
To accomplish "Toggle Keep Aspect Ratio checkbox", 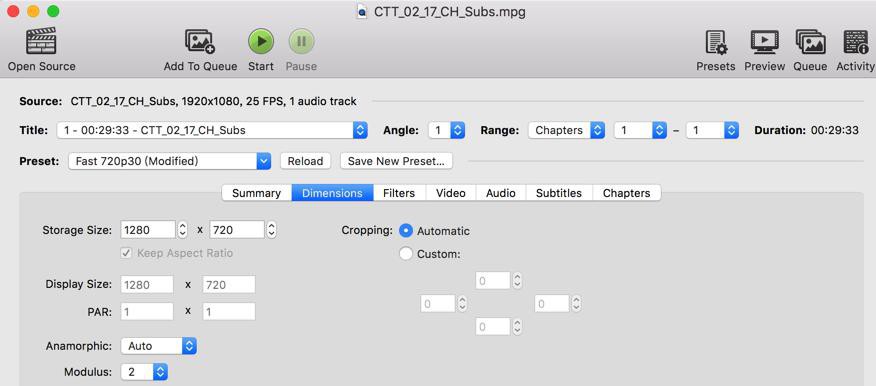I will pyautogui.click(x=126, y=253).
